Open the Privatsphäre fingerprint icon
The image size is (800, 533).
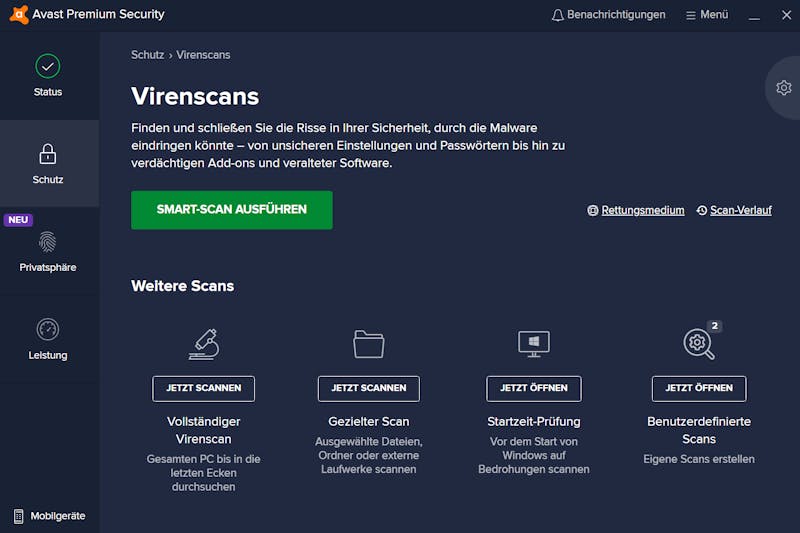coord(47,242)
